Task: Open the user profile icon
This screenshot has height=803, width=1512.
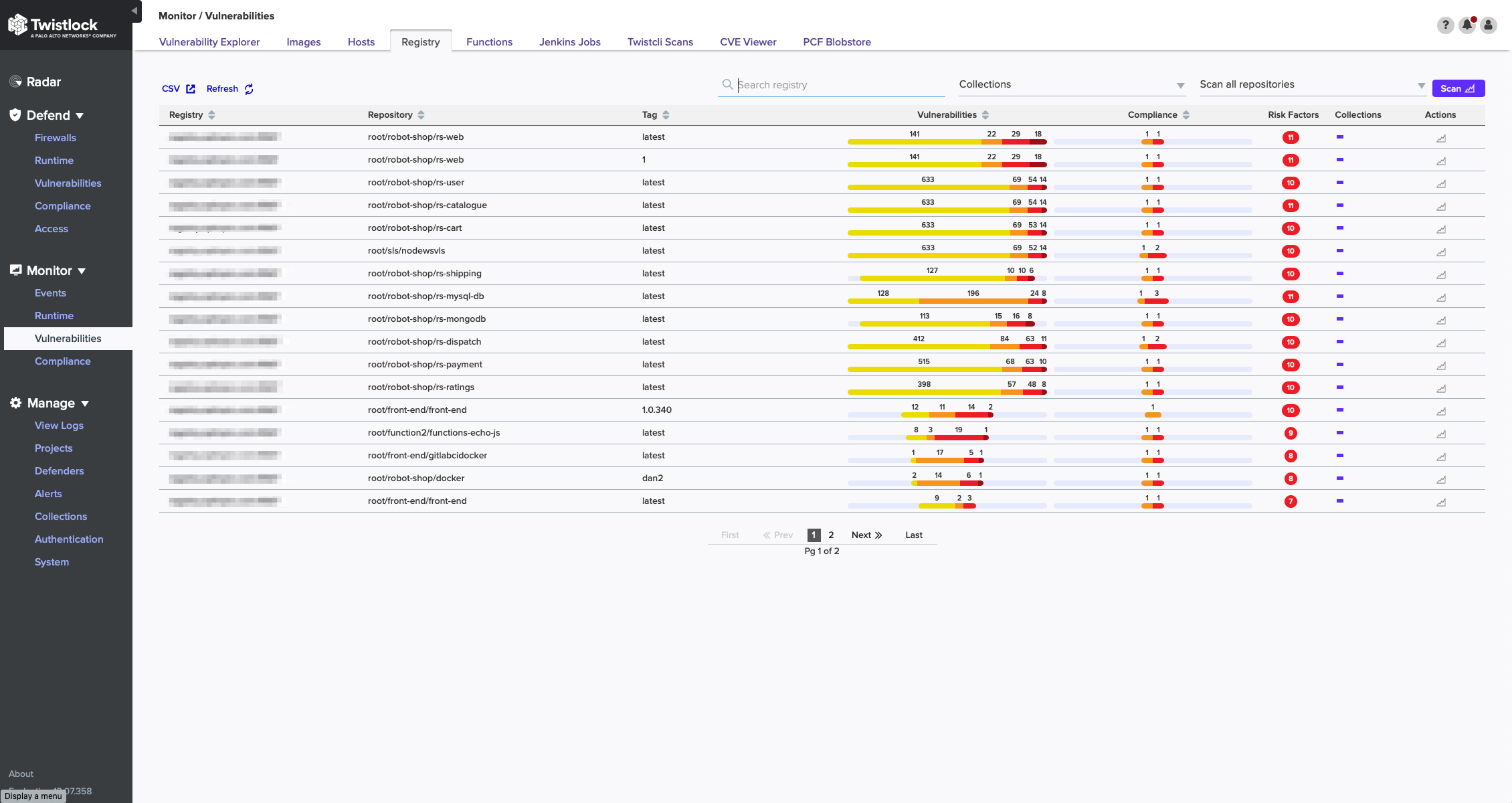Action: pos(1488,25)
